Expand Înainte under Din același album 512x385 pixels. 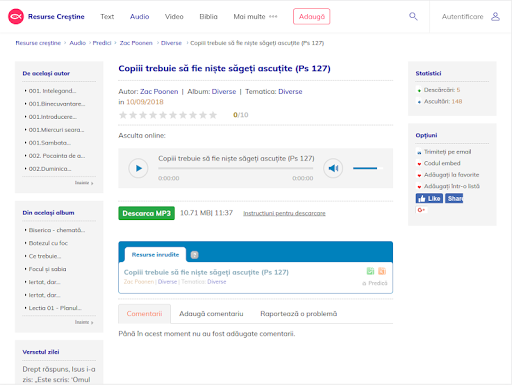click(x=84, y=322)
